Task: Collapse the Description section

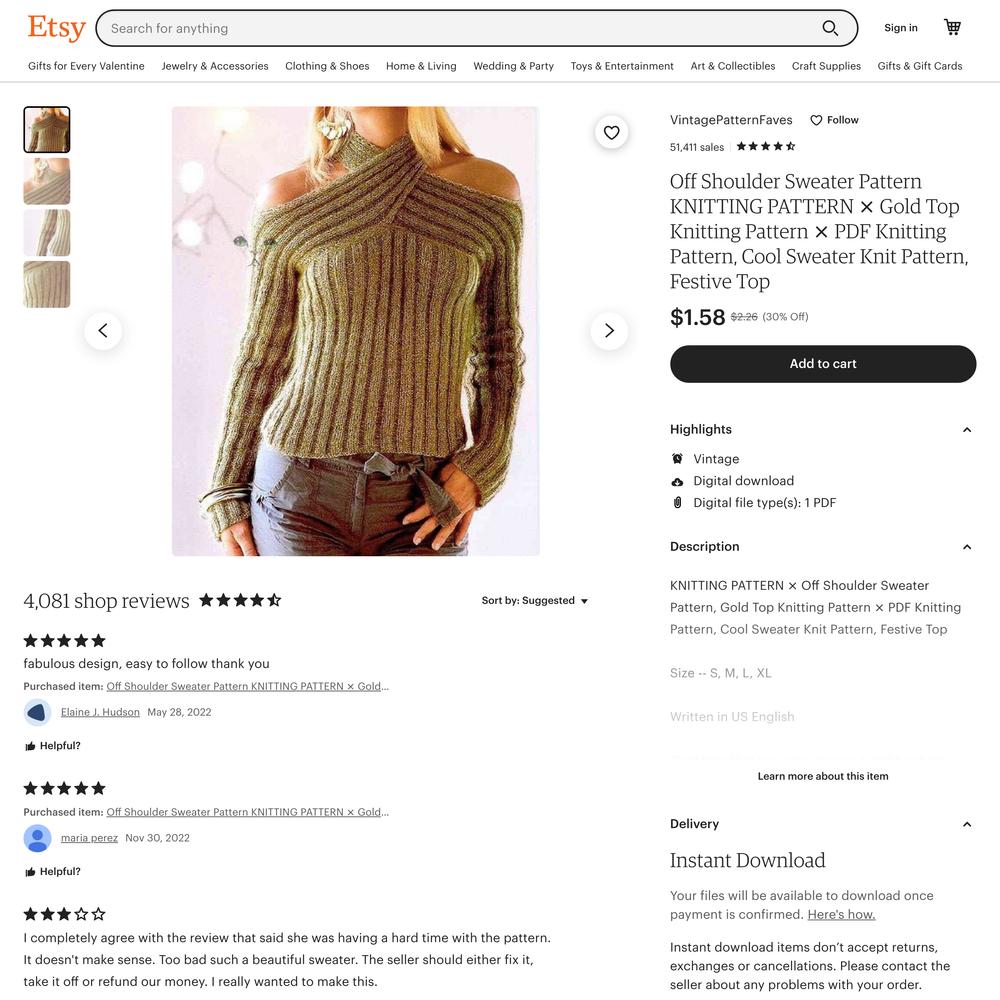Action: click(967, 547)
